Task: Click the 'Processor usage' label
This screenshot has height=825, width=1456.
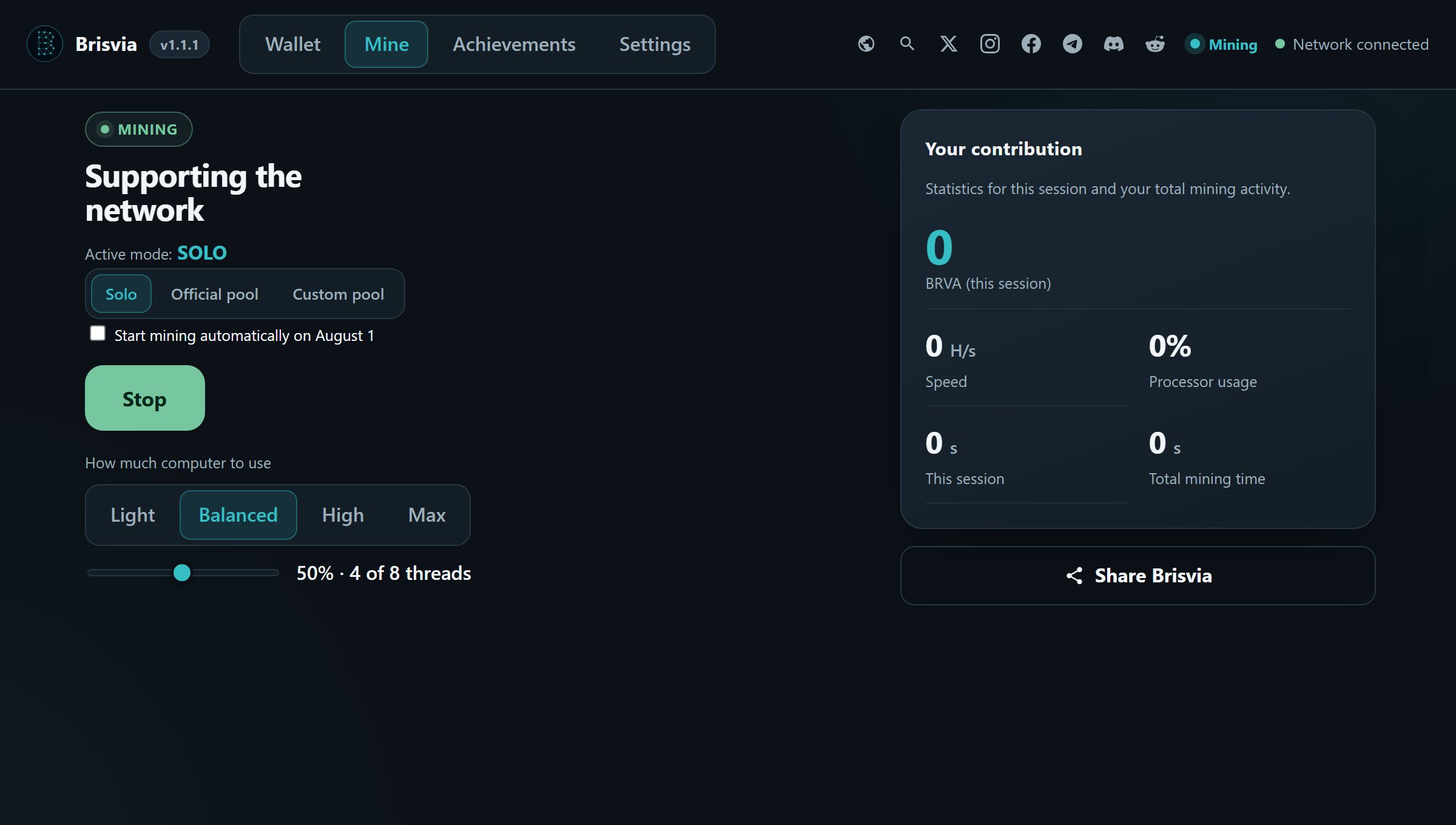Action: tap(1203, 382)
